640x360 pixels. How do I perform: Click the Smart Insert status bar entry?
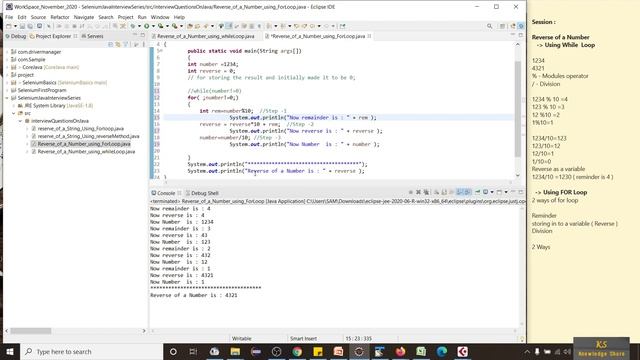(x=303, y=338)
